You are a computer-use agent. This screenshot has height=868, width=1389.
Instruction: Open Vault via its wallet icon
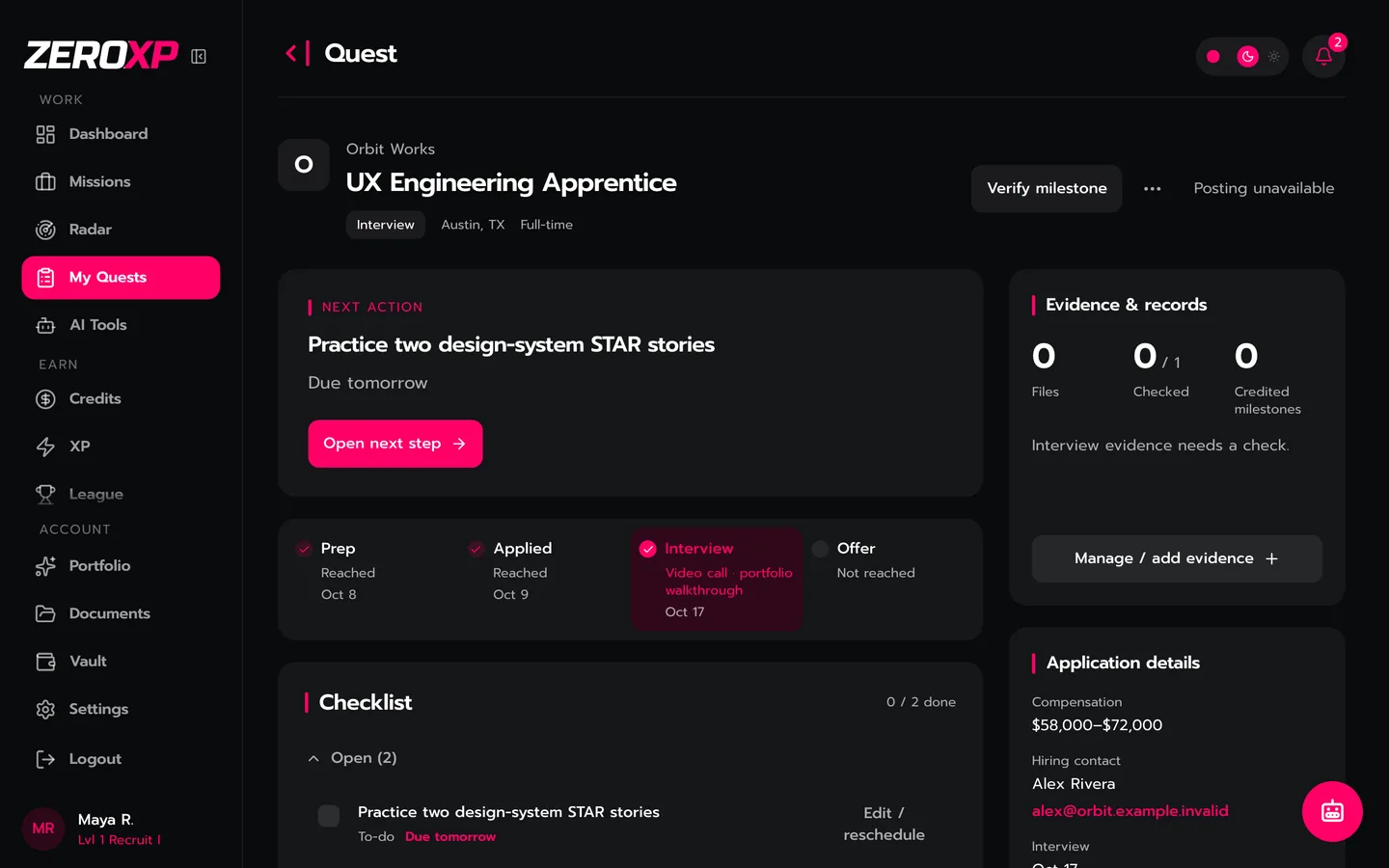click(45, 662)
